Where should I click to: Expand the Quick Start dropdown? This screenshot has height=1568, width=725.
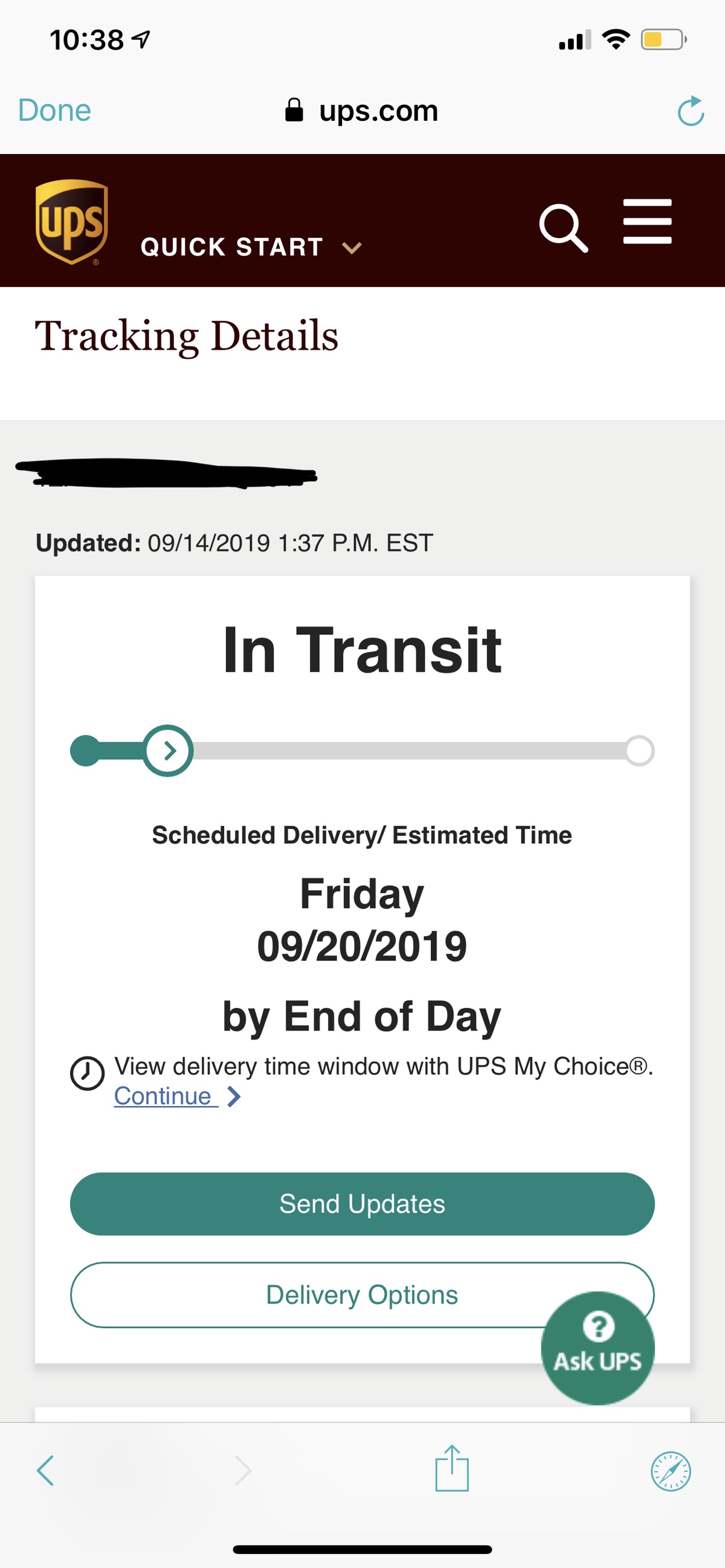pyautogui.click(x=232, y=247)
